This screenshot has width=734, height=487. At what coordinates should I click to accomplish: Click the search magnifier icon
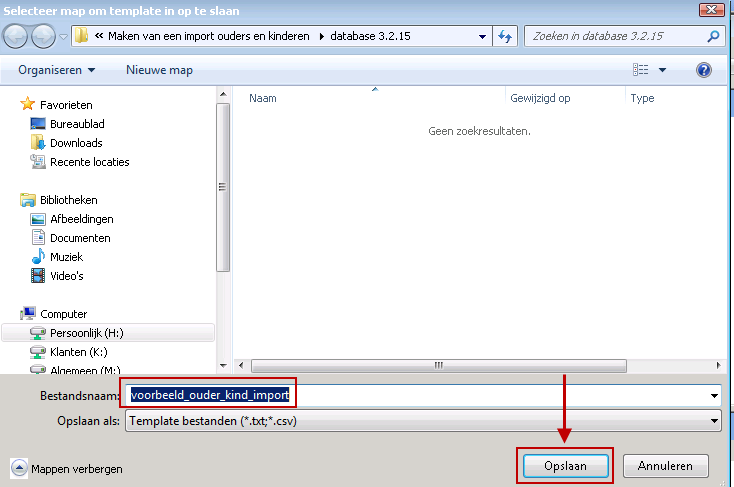click(713, 37)
